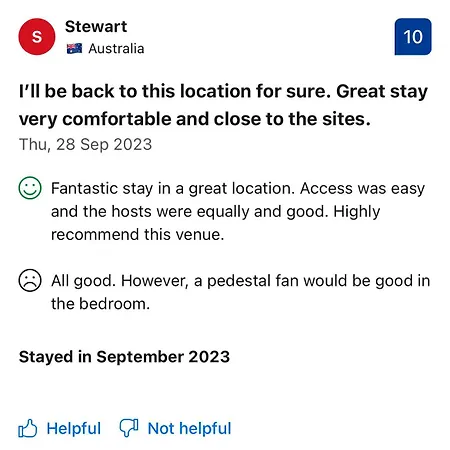Click the words 'Highly recommend this venue'
Image resolution: width=450 pixels, height=450 pixels.
(215, 223)
